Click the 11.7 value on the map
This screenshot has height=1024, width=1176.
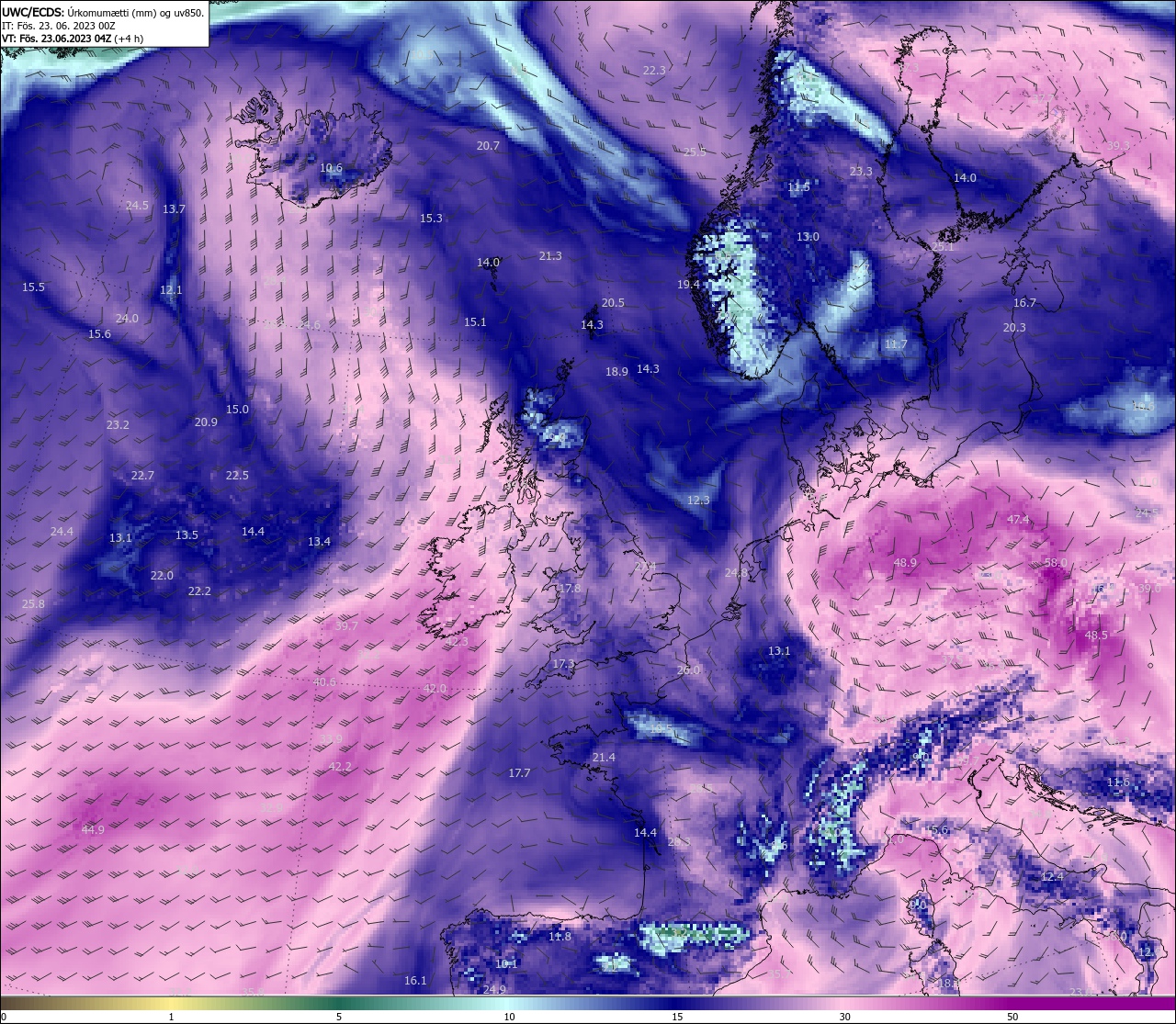coord(896,345)
